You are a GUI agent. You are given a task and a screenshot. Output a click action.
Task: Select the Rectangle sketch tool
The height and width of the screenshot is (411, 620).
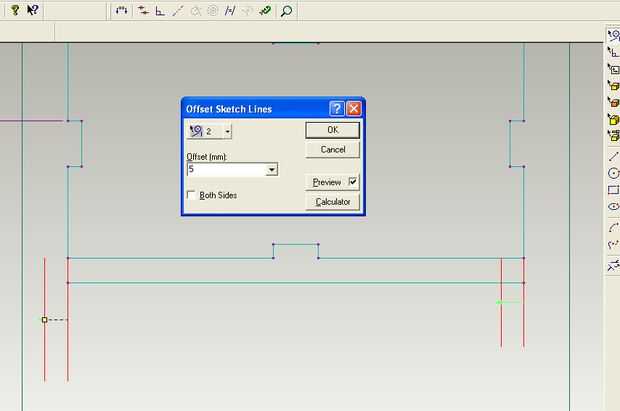(613, 190)
